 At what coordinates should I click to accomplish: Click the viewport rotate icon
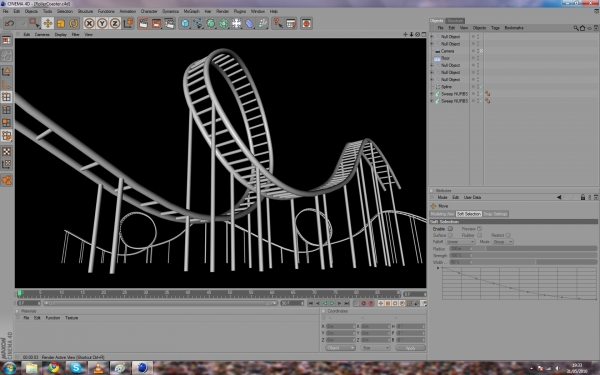coord(417,34)
